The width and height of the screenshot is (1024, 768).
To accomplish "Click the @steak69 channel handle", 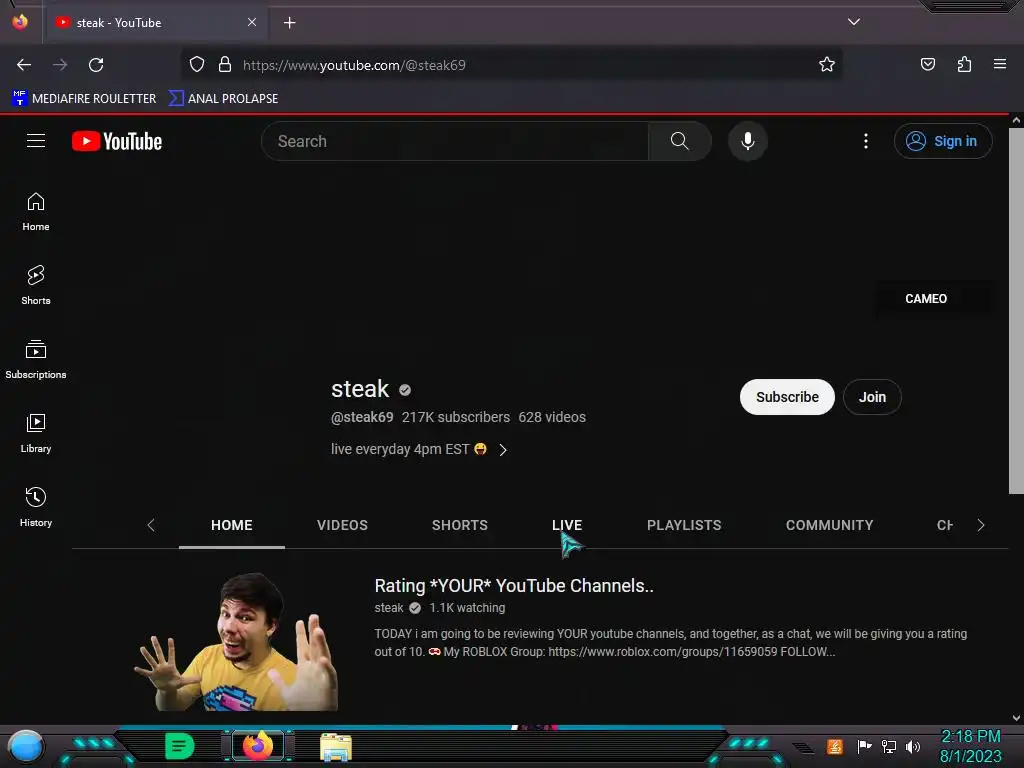I will pos(362,417).
